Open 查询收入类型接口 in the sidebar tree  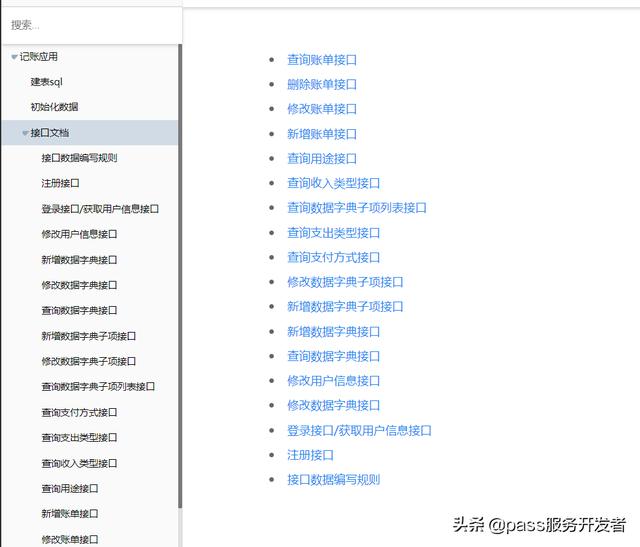point(79,464)
